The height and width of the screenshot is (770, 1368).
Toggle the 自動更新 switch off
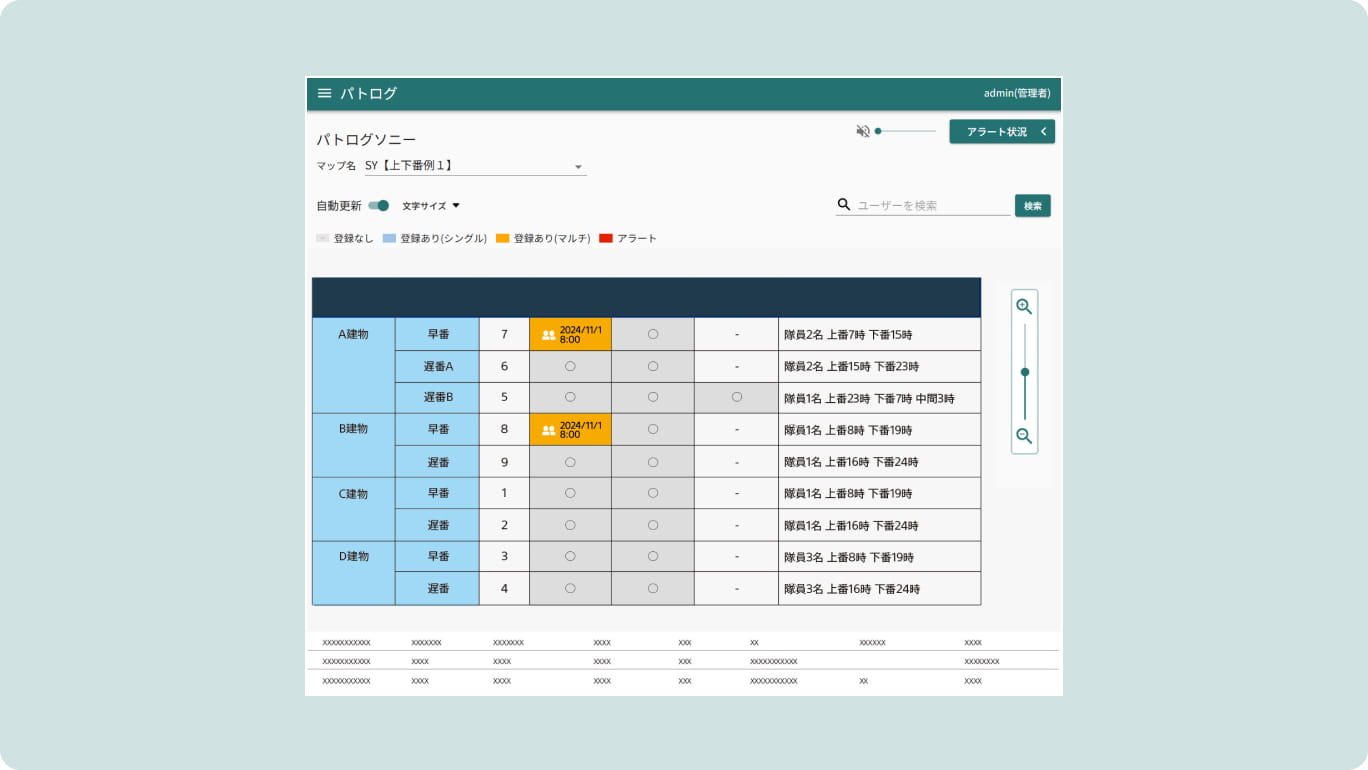point(379,206)
